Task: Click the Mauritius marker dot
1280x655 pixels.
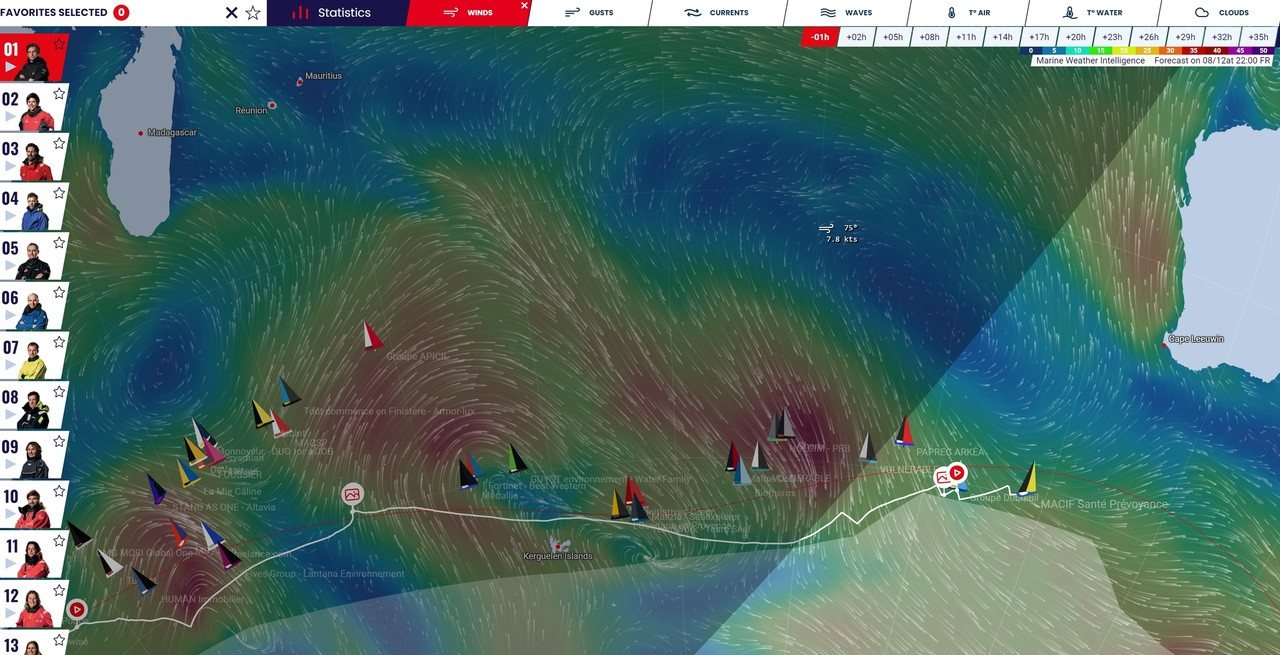Action: click(x=299, y=82)
